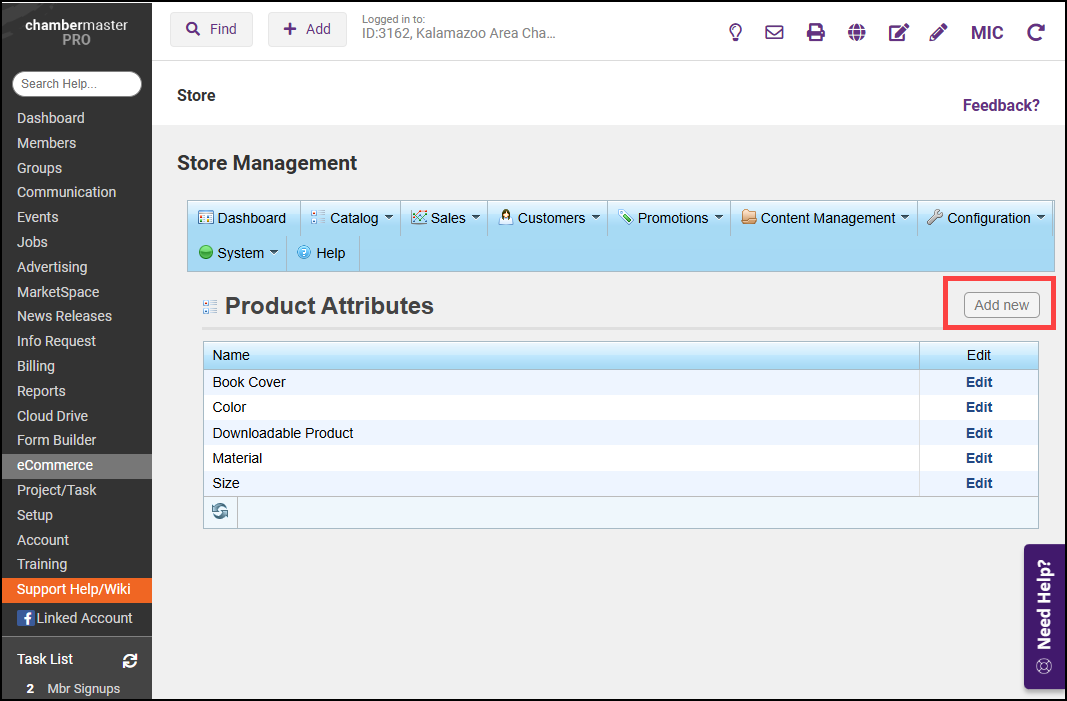The height and width of the screenshot is (701, 1067).
Task: Expand the Configuration dropdown menu
Action: (x=987, y=218)
